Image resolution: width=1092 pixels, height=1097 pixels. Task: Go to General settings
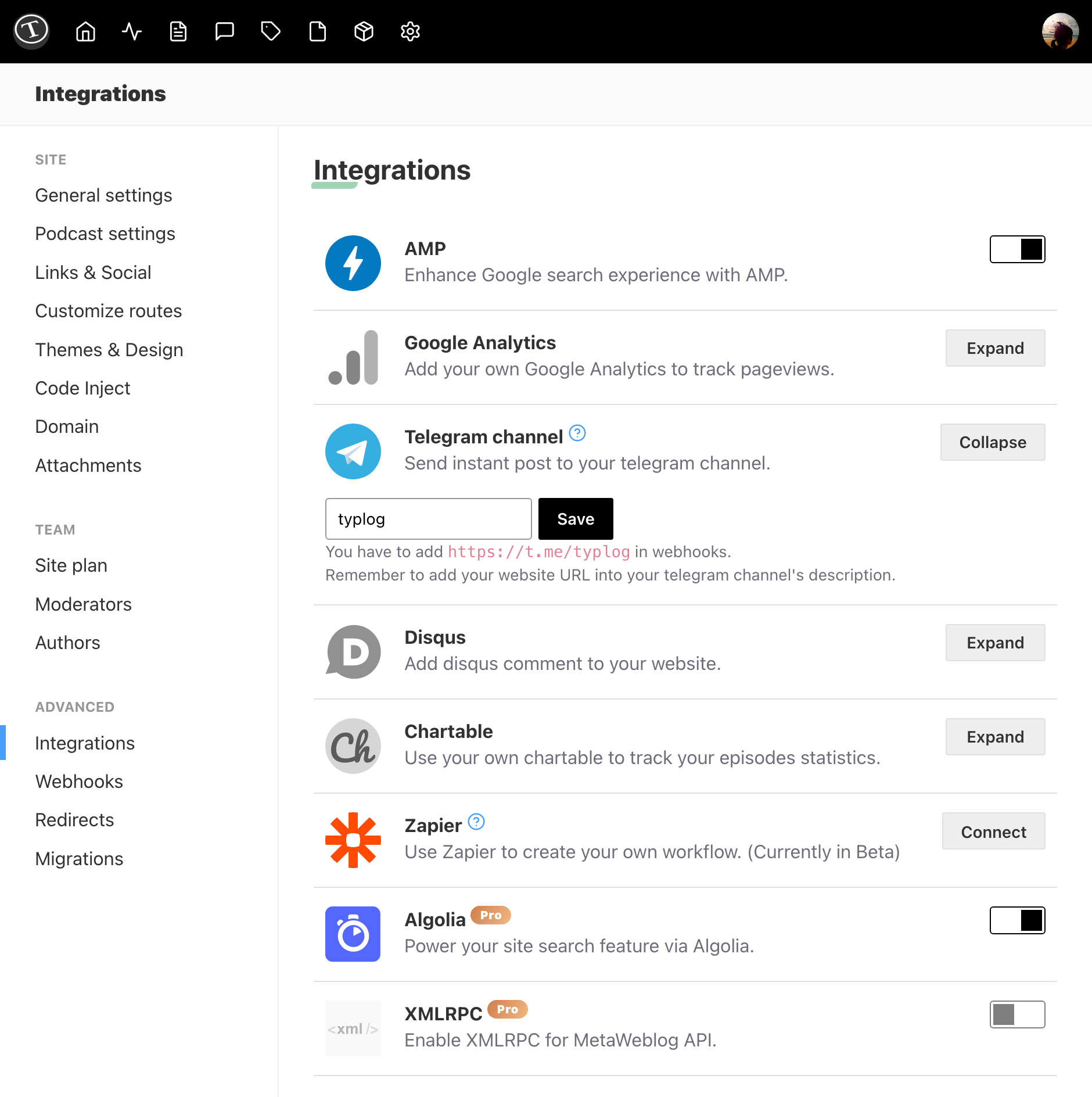pyautogui.click(x=104, y=195)
